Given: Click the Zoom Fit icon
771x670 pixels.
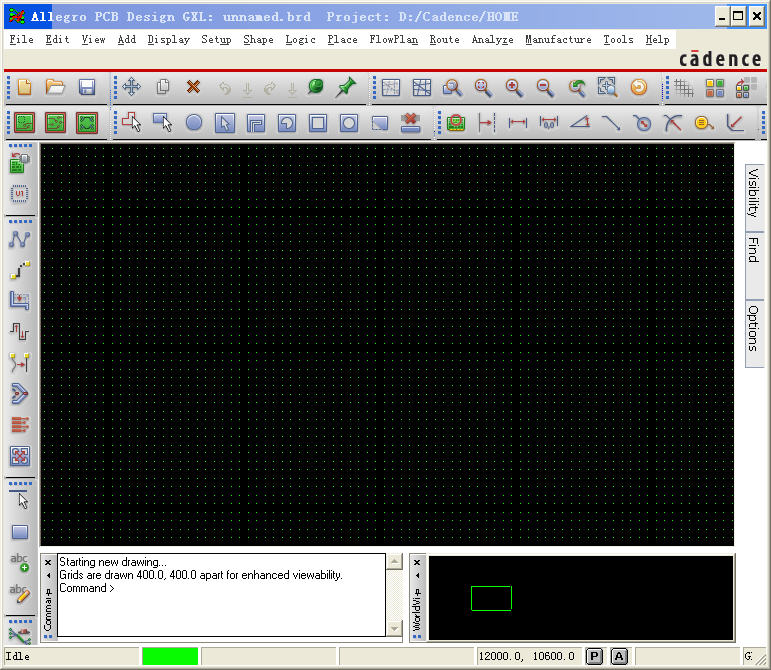Looking at the screenshot, I should coord(482,87).
